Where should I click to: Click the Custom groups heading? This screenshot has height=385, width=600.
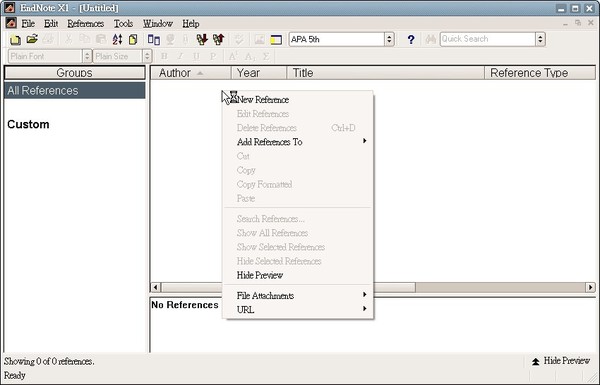(x=28, y=124)
